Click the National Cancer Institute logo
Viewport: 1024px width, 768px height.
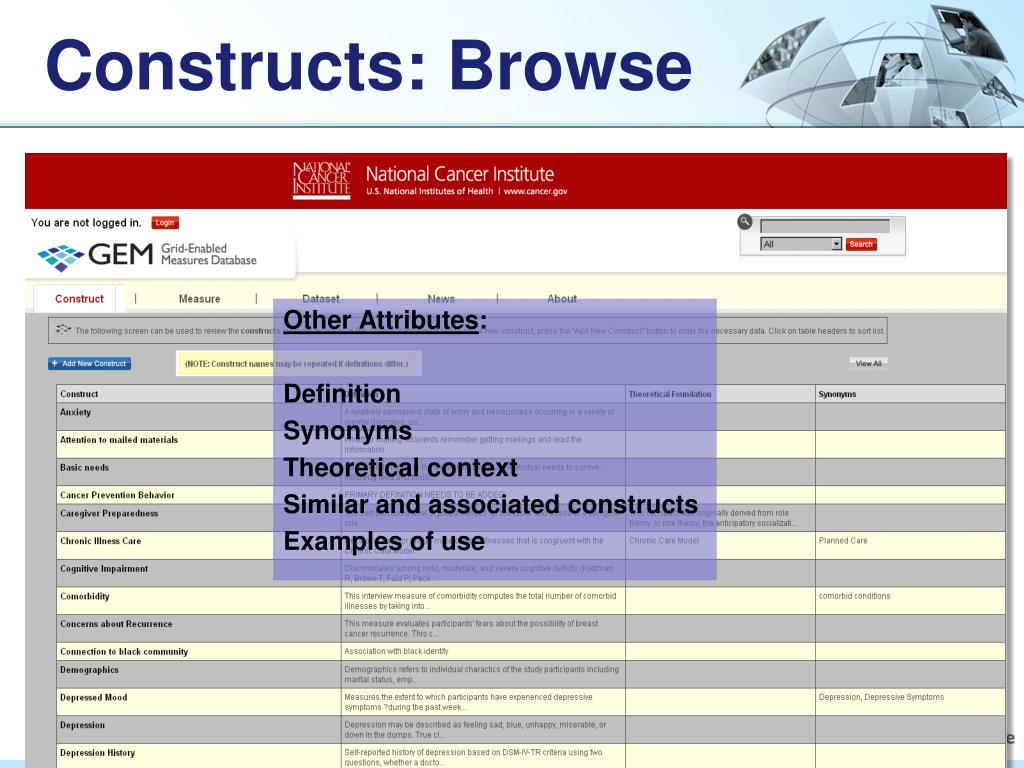(x=321, y=180)
